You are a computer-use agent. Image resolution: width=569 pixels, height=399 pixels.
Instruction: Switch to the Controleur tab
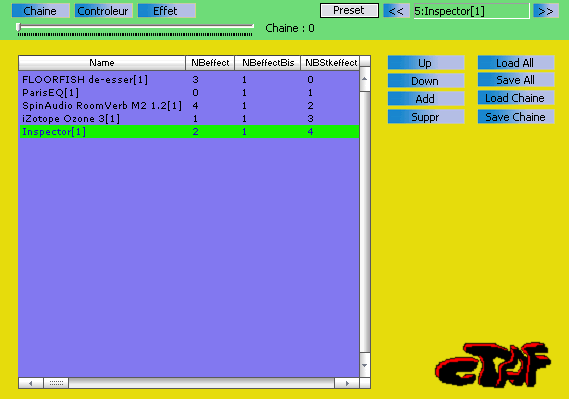tap(103, 11)
